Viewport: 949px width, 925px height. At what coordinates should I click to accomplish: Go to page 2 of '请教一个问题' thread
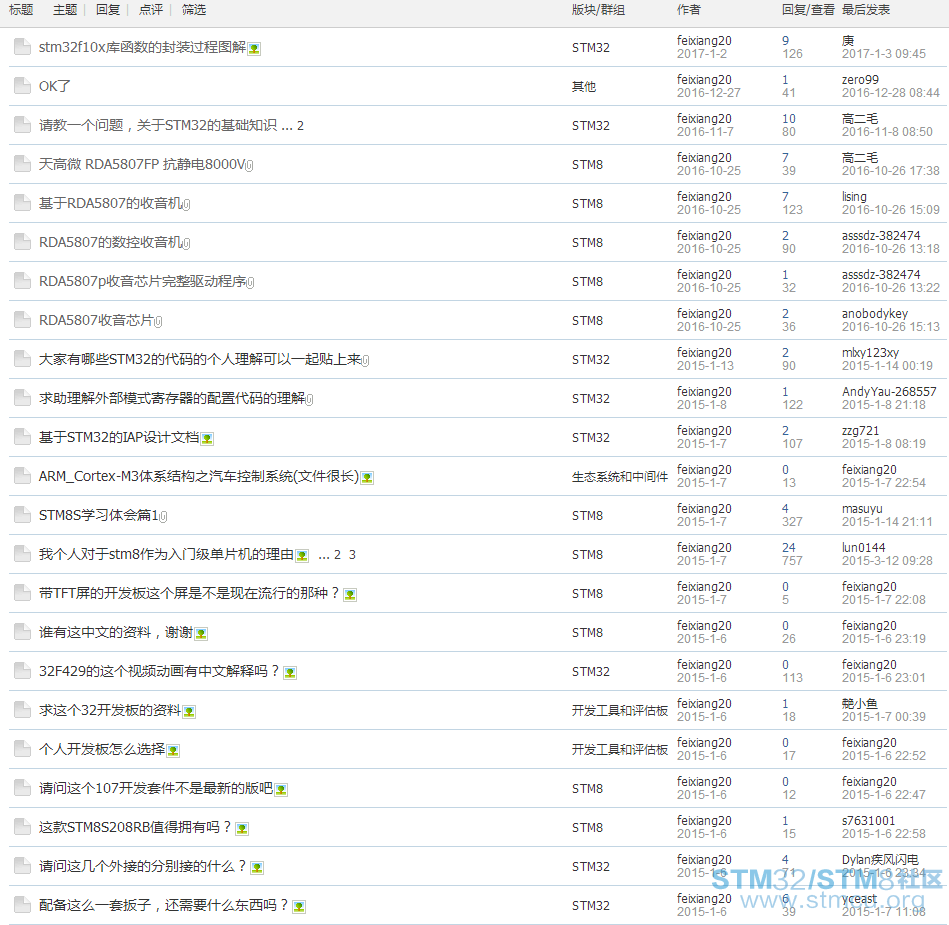[x=300, y=126]
